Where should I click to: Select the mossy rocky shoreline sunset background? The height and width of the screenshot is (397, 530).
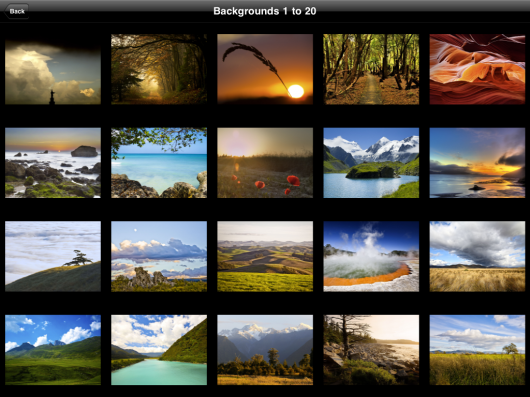(53, 163)
